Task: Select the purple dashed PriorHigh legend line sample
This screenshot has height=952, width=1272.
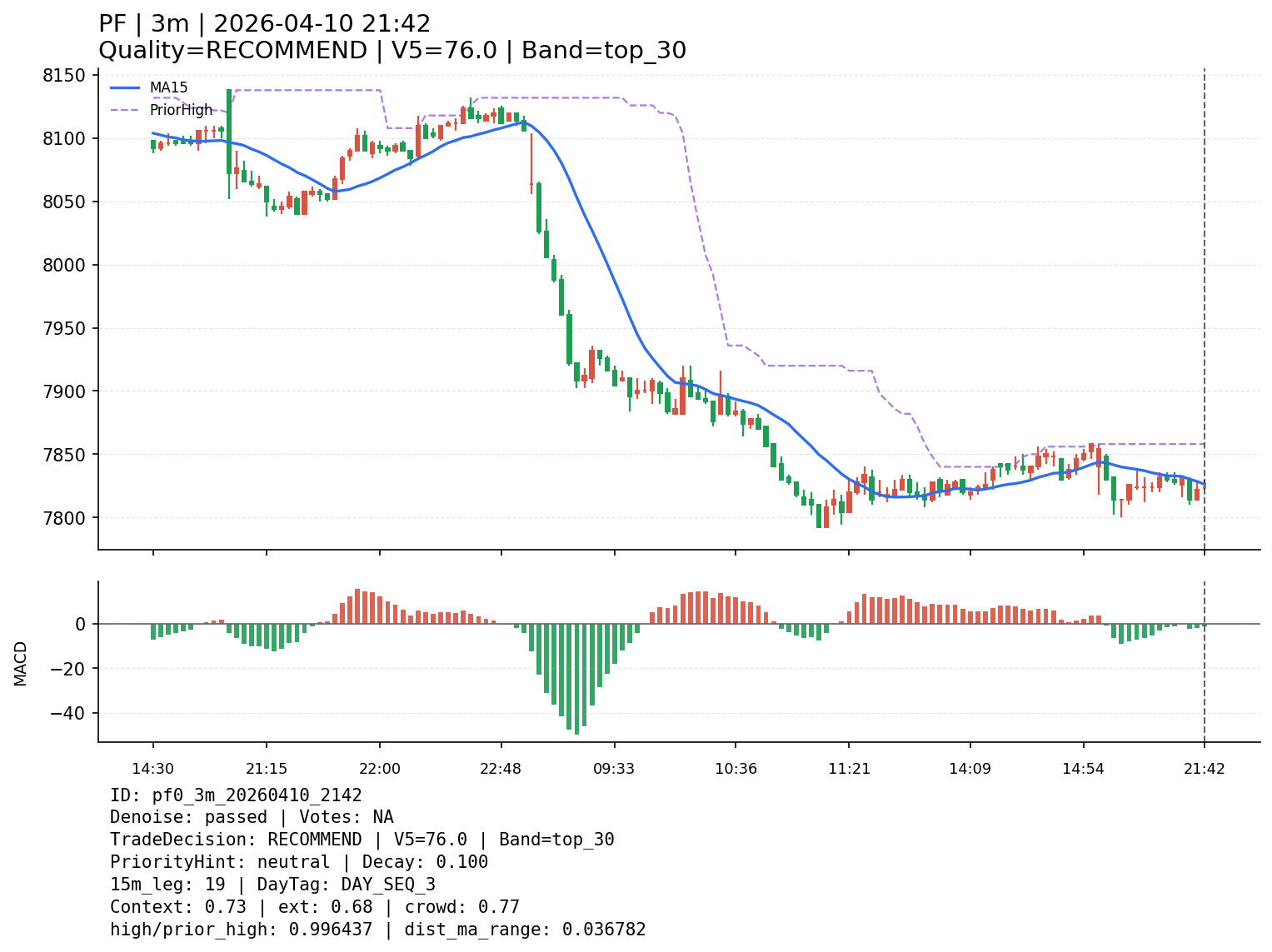Action: coord(125,110)
